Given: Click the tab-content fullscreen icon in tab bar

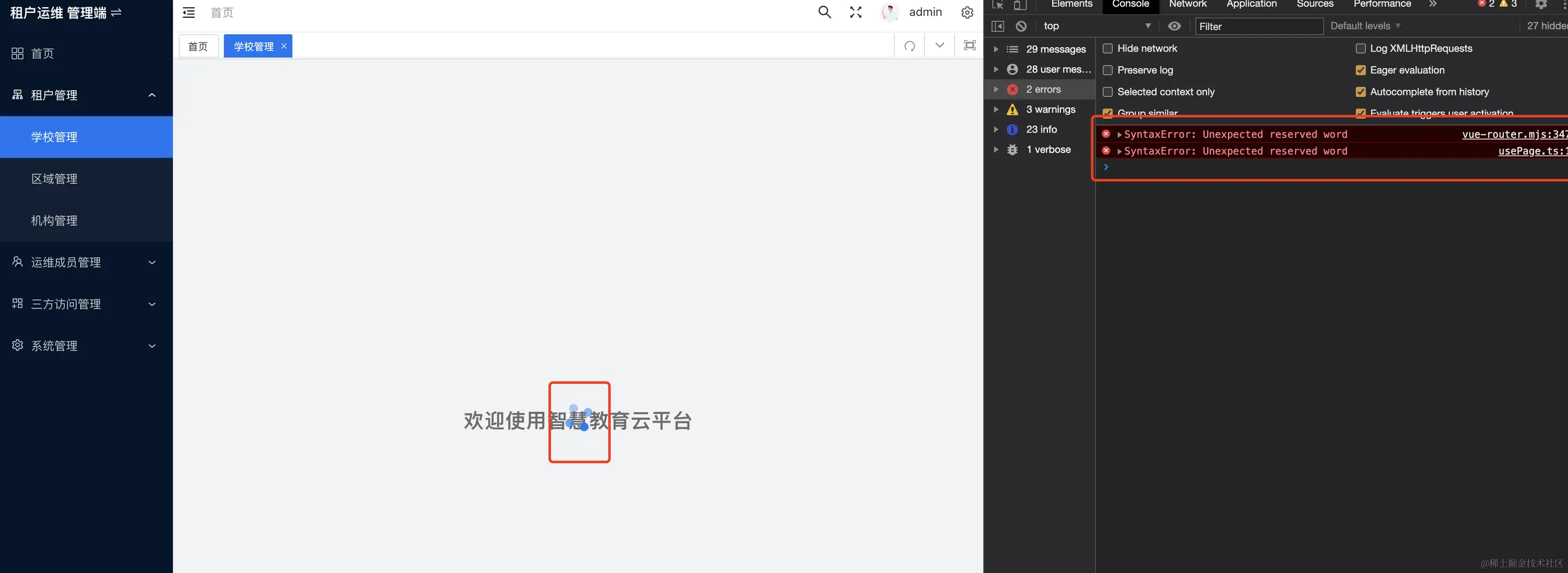Looking at the screenshot, I should coord(969,46).
